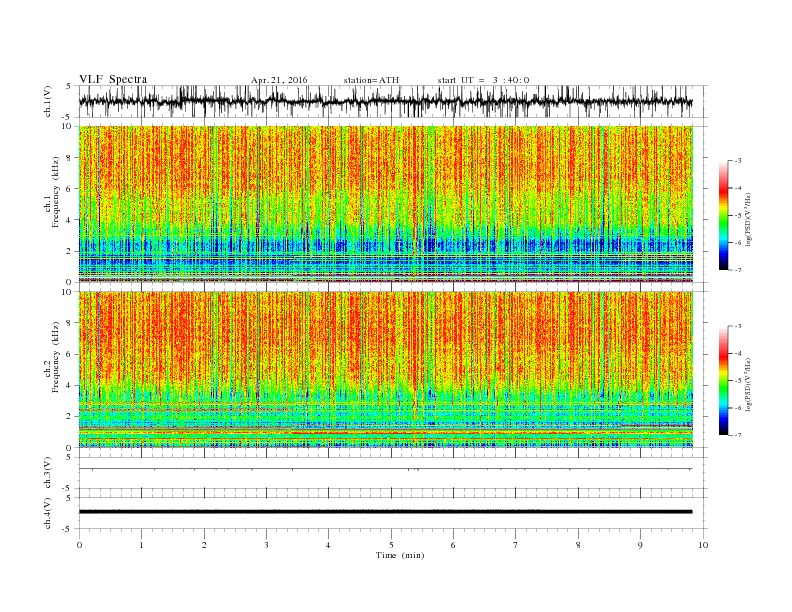Click the "5" voltage tick of ch.3 waveform
Screen dimensions: 792x612
(69, 457)
